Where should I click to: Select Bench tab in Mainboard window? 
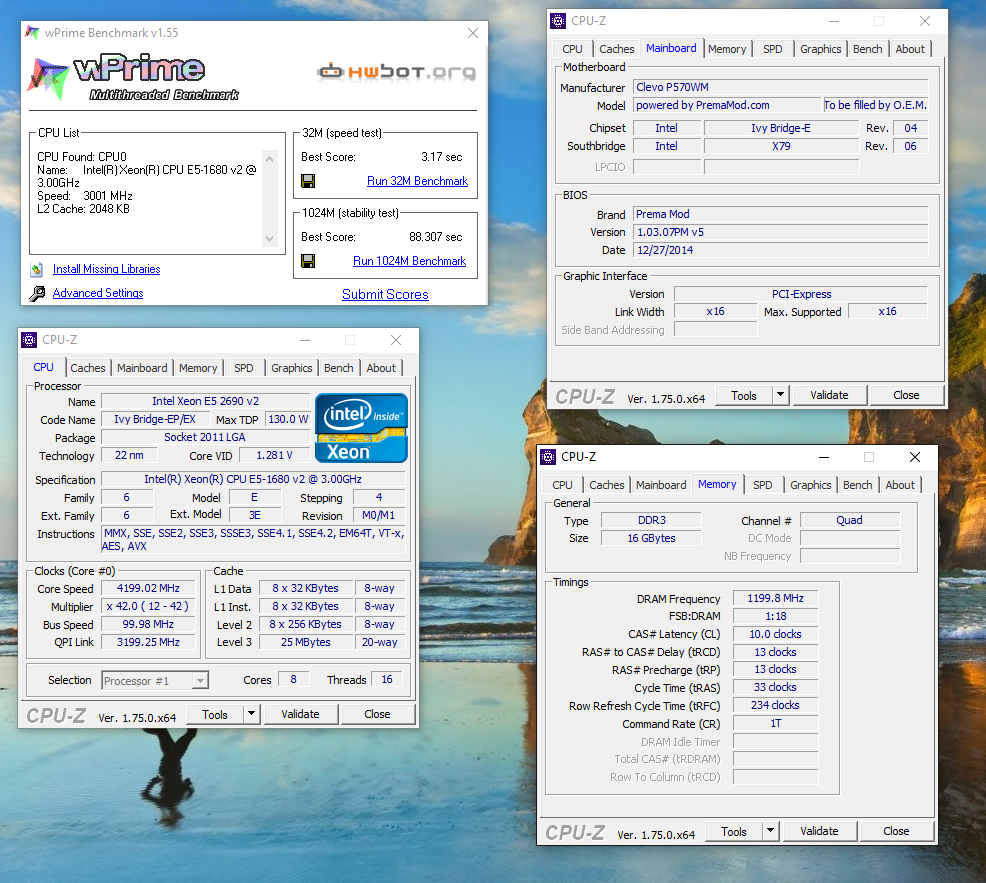pyautogui.click(x=868, y=49)
